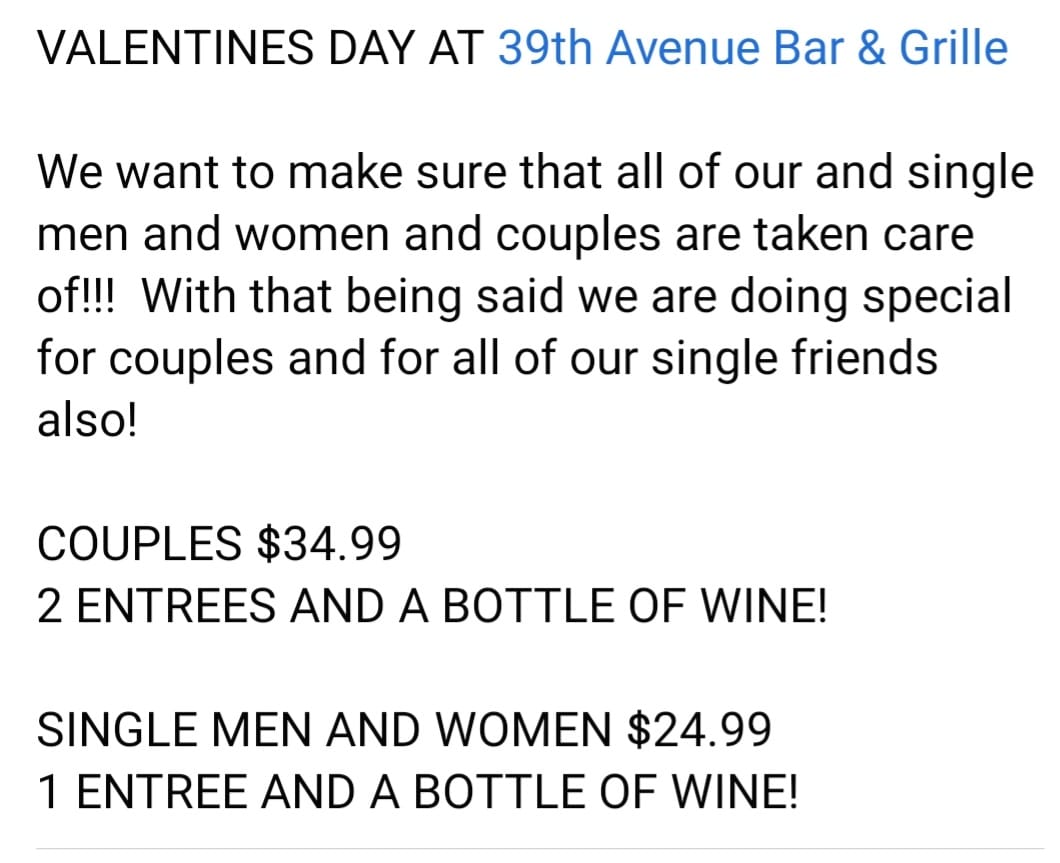This screenshot has width=1060, height=863.
Task: Click the word 'WINE!' in couples offer
Action: click(x=764, y=605)
